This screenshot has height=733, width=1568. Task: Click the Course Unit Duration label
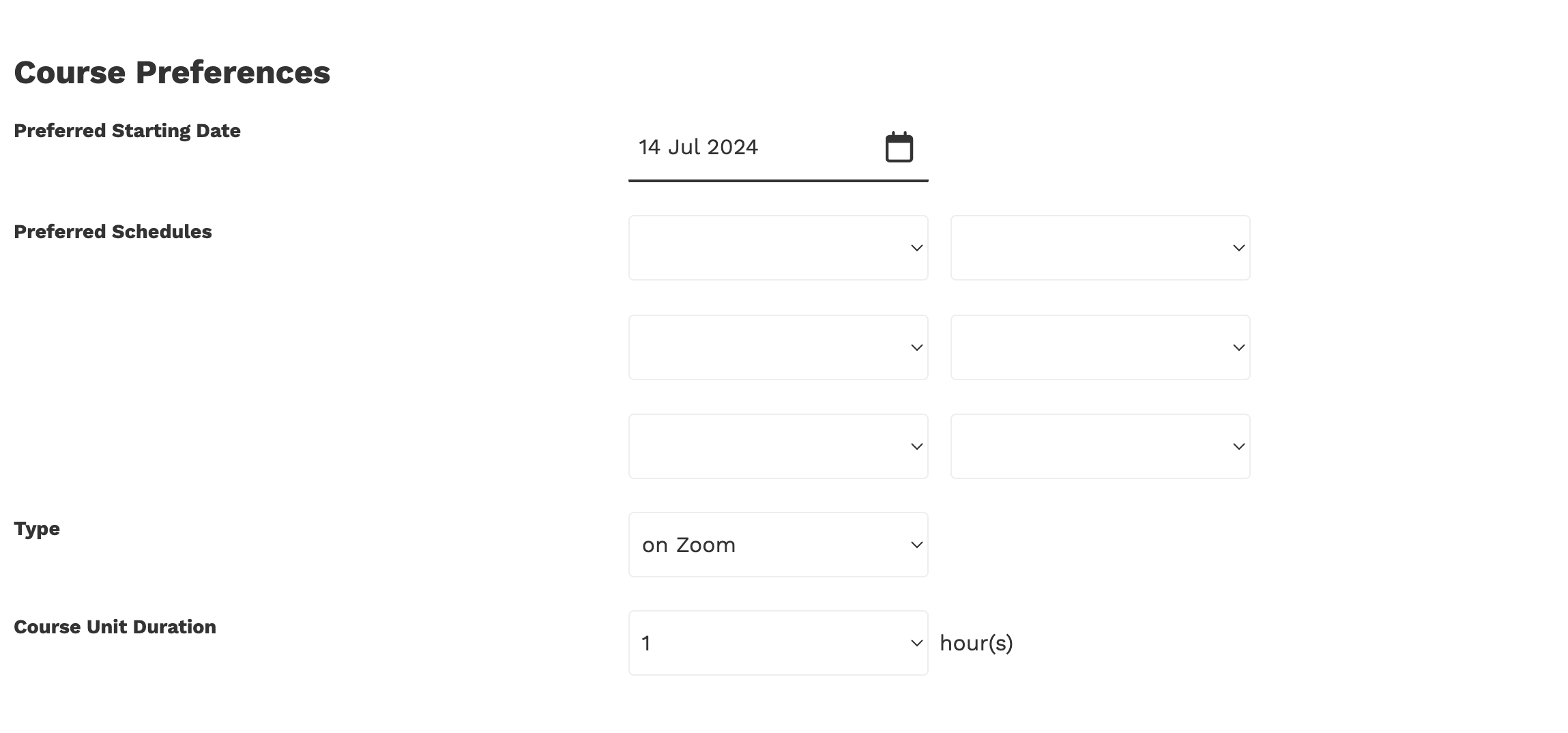pos(115,627)
